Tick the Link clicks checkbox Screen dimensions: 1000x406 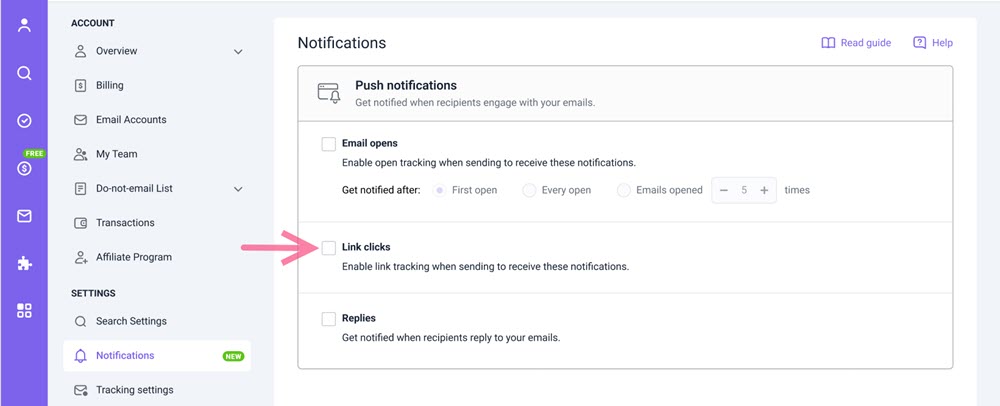(x=328, y=248)
